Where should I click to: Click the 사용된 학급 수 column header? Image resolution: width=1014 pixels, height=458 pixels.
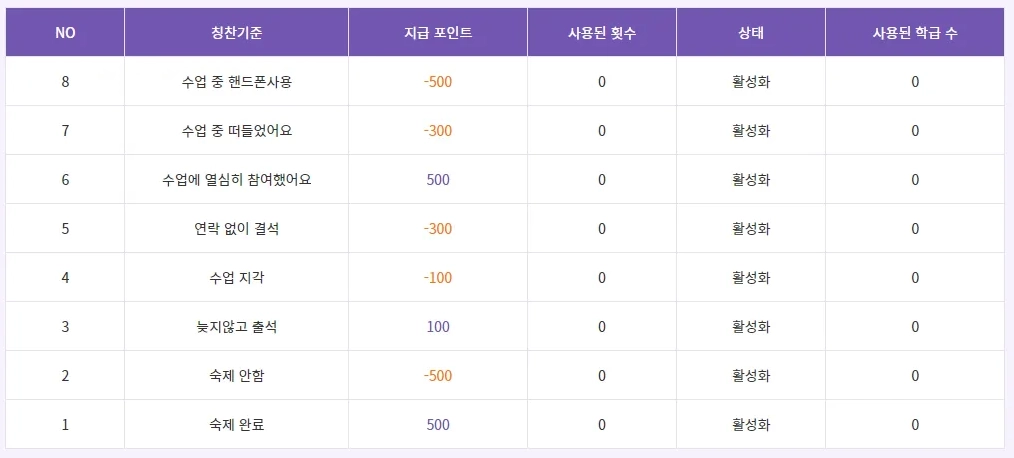(x=914, y=32)
